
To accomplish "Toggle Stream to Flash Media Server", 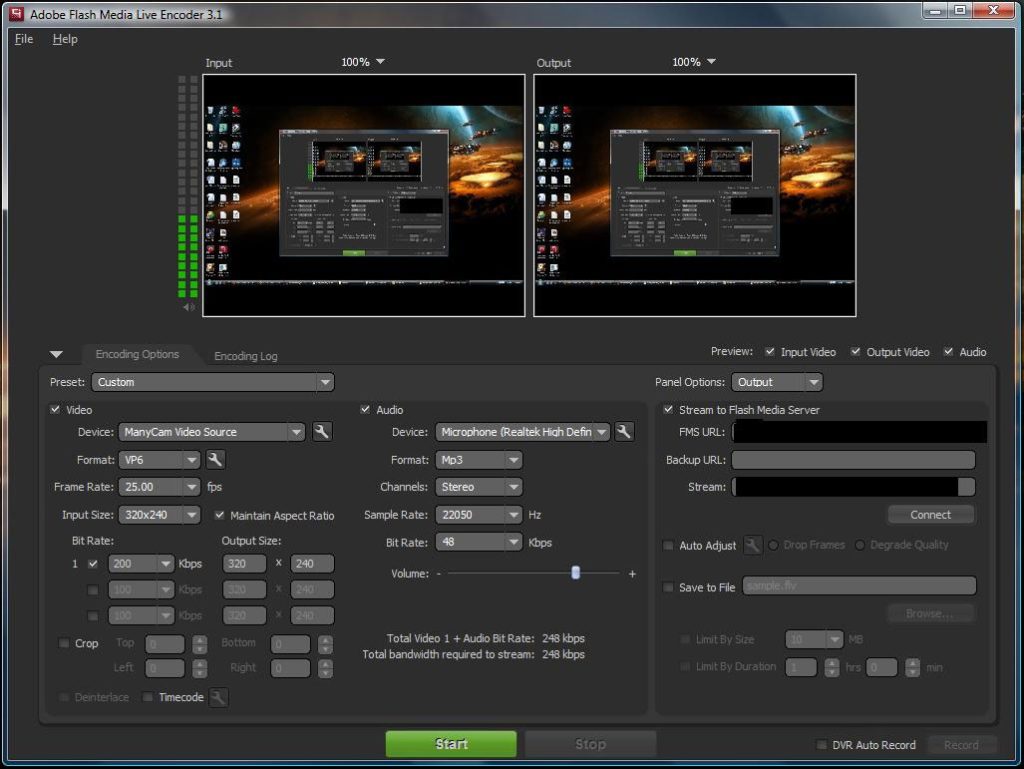I will pyautogui.click(x=668, y=409).
